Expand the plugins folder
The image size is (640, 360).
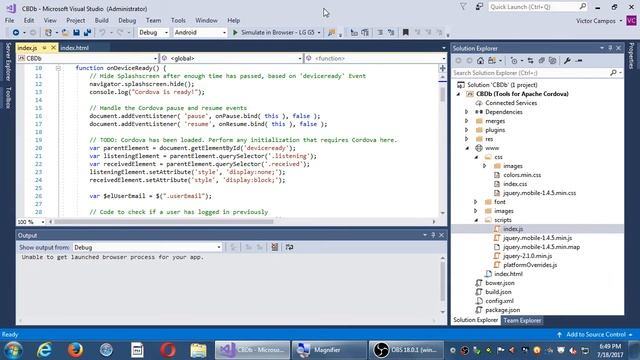pyautogui.click(x=467, y=130)
